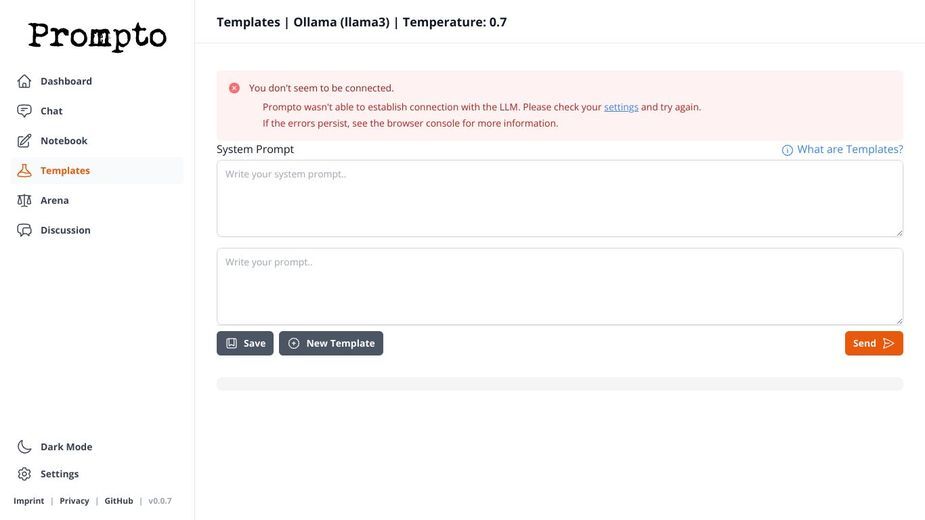Image resolution: width=925 pixels, height=520 pixels.
Task: Click into the Write your prompt field
Action: coord(560,286)
